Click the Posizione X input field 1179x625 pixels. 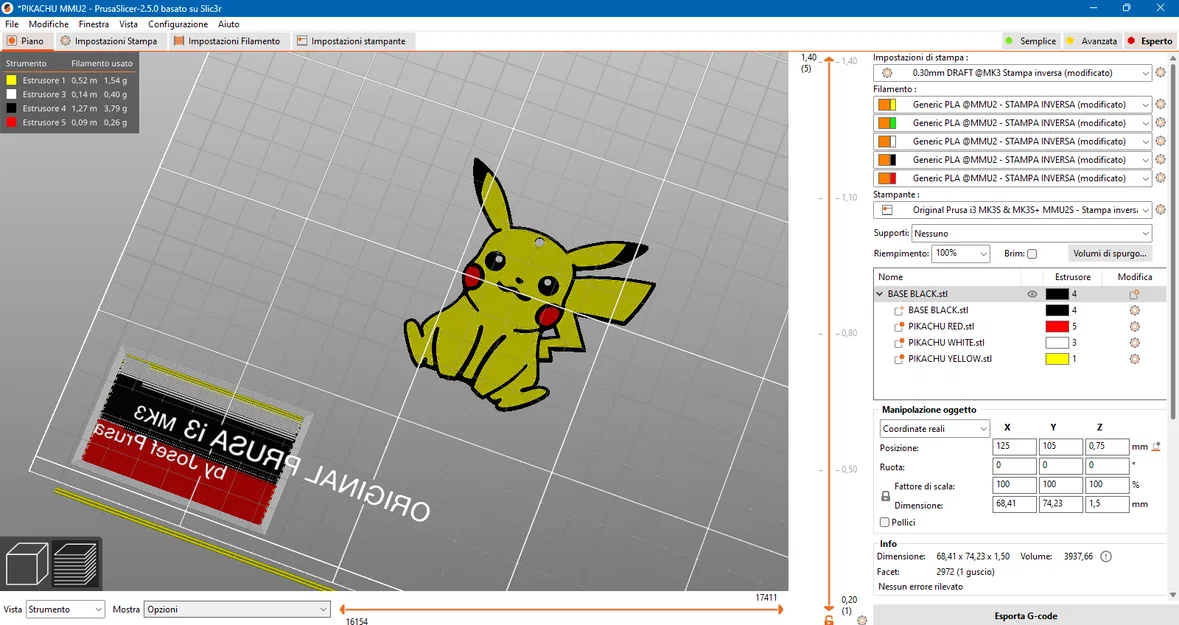point(1014,447)
